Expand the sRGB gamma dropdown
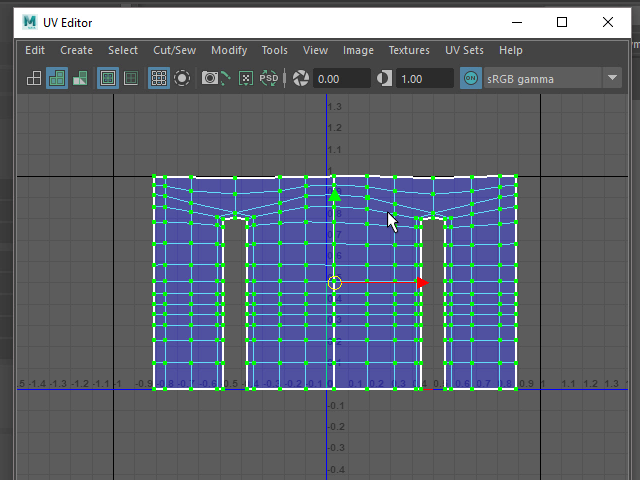This screenshot has width=640, height=480. click(612, 78)
